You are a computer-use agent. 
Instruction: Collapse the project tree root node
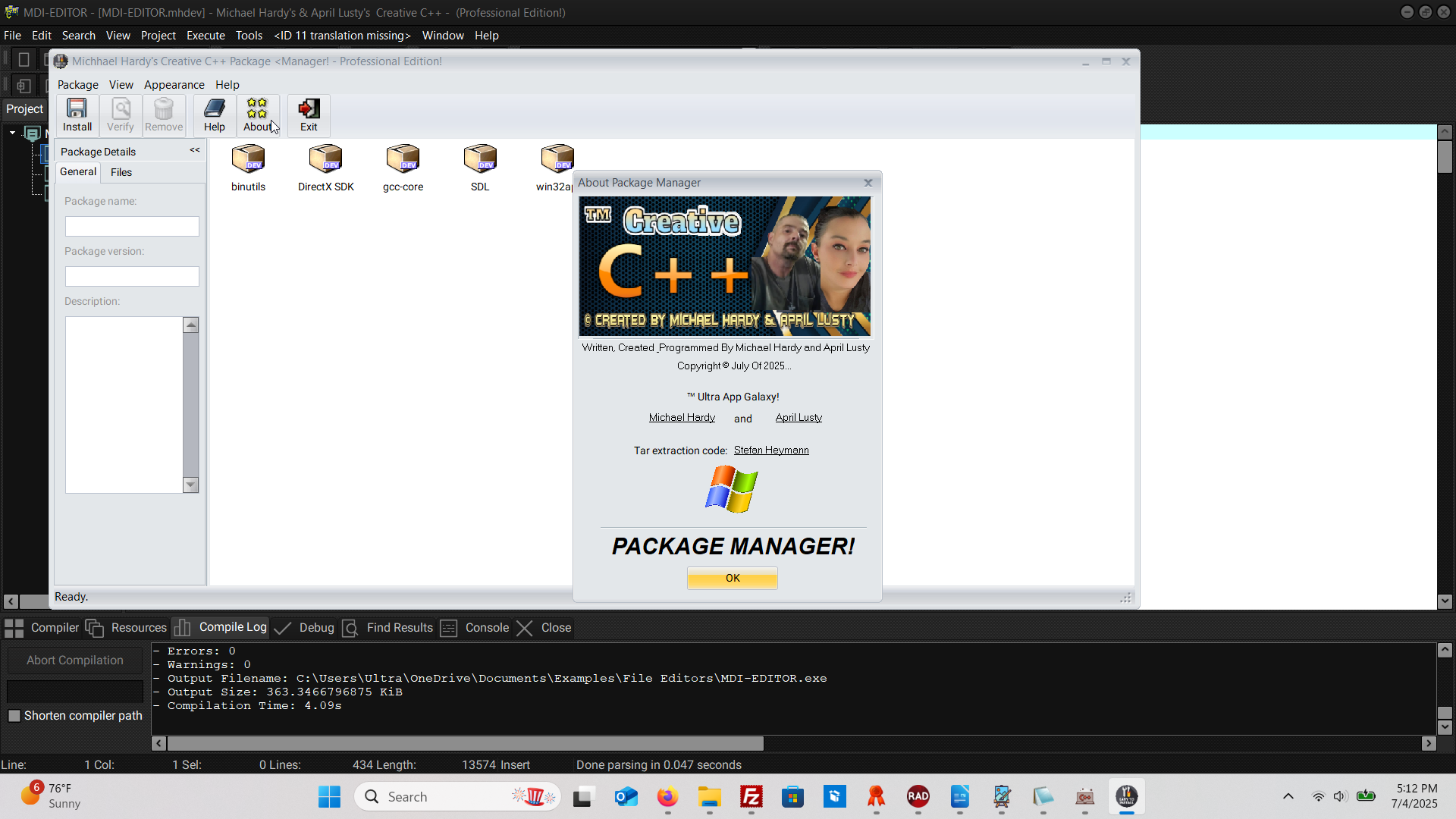pos(13,133)
